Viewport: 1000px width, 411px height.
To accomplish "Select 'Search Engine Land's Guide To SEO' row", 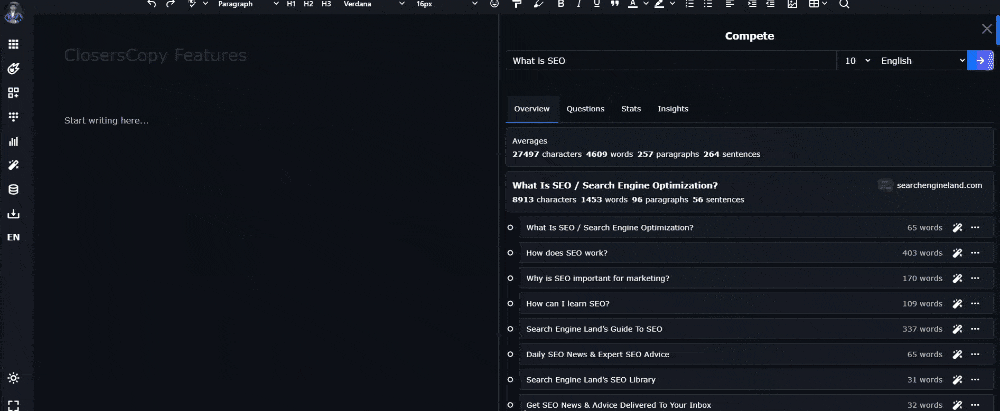I will click(x=756, y=329).
